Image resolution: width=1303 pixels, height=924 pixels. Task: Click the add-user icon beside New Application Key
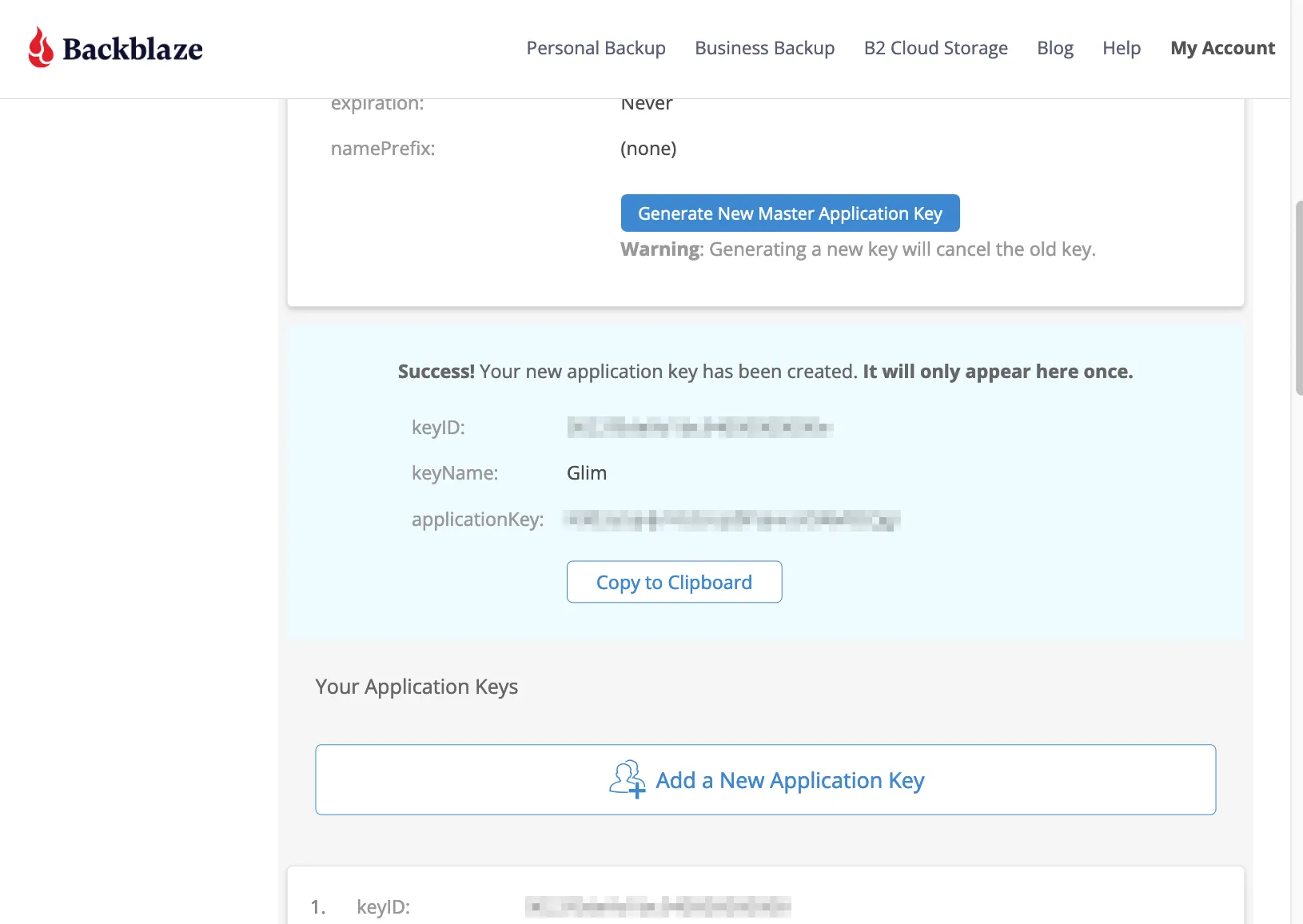626,779
